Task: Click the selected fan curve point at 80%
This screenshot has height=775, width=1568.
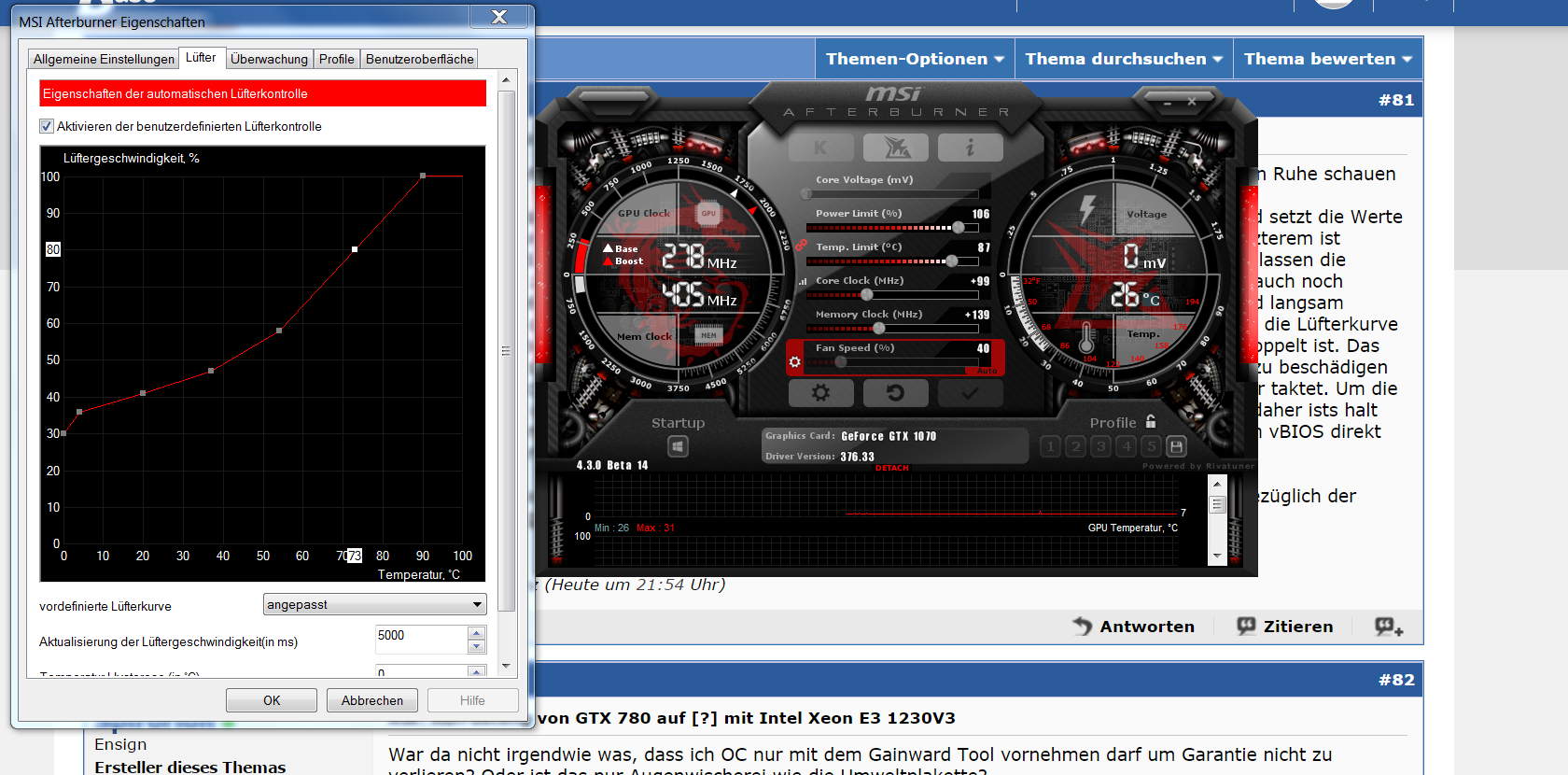Action: click(x=355, y=249)
